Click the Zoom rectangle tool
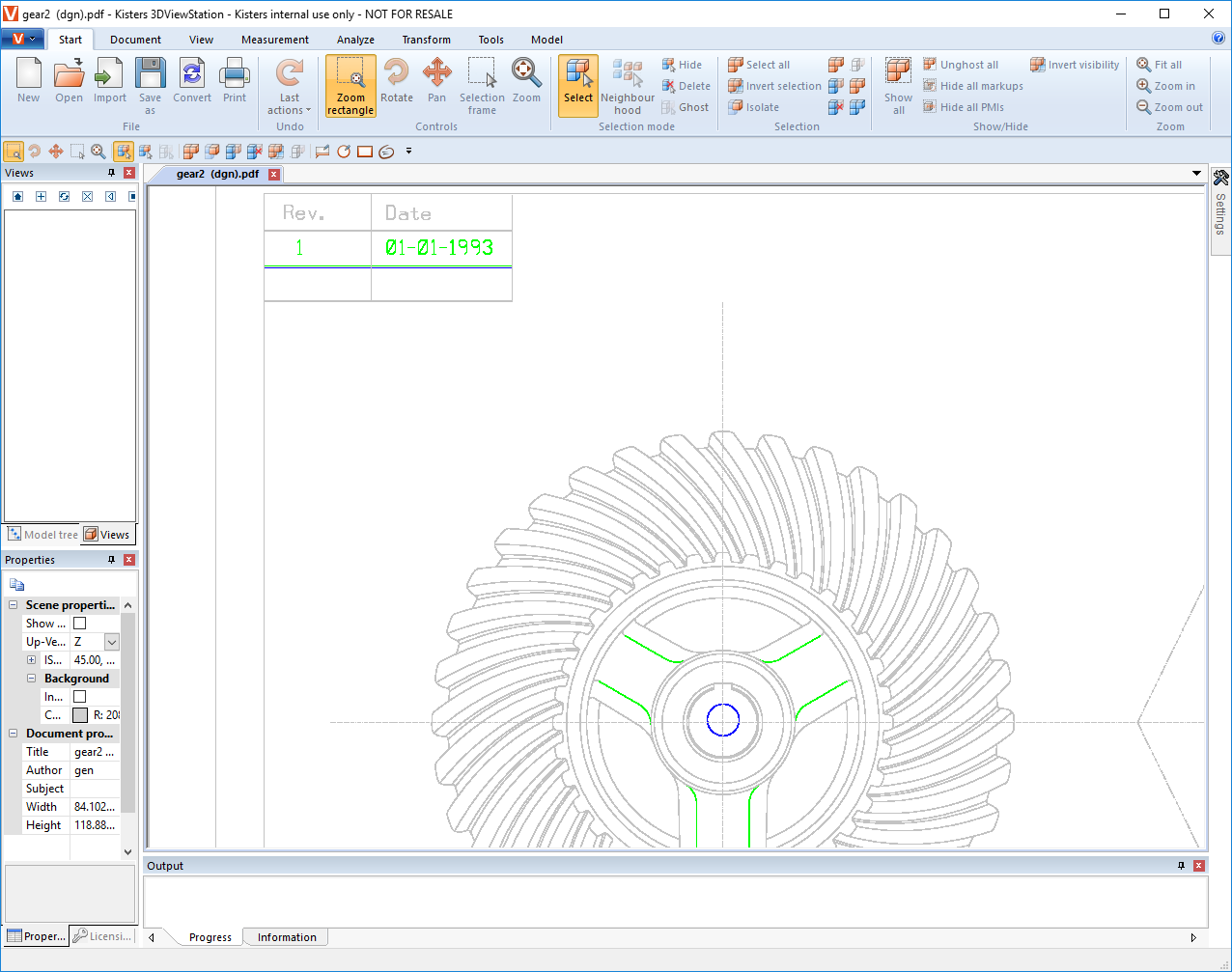The width and height of the screenshot is (1232, 972). coord(350,86)
